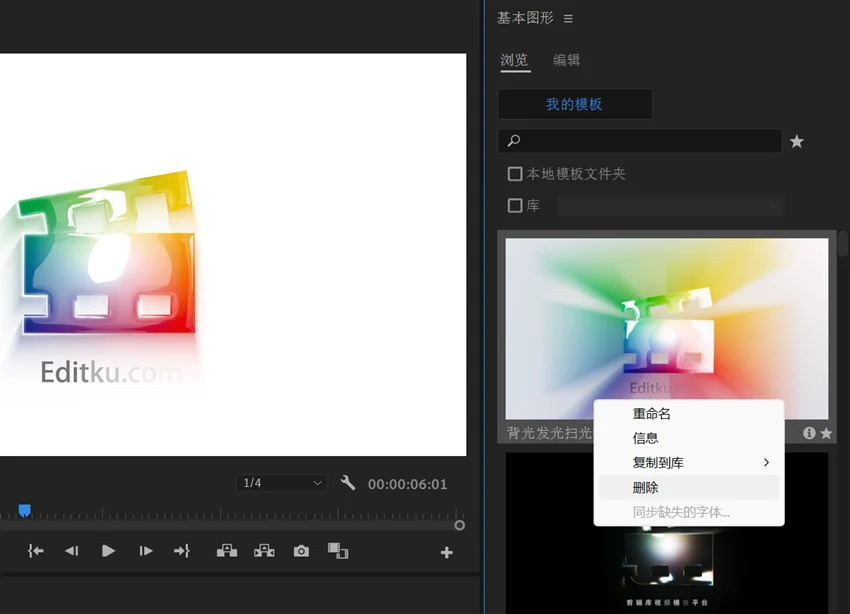This screenshot has height=614, width=850.
Task: Choose 删除 from context menu
Action: (688, 488)
